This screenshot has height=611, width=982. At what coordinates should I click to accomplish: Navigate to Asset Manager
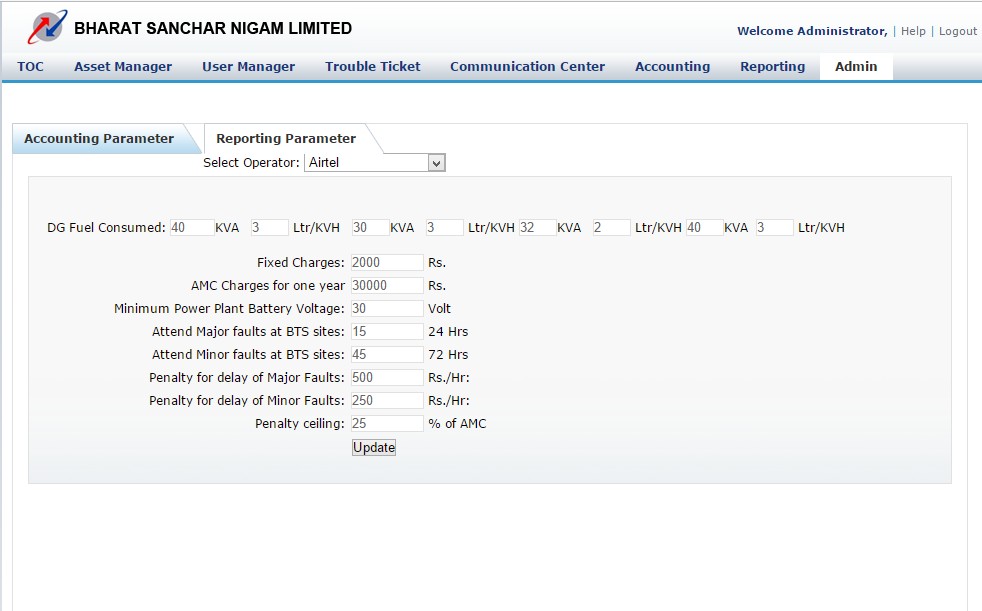pos(123,66)
